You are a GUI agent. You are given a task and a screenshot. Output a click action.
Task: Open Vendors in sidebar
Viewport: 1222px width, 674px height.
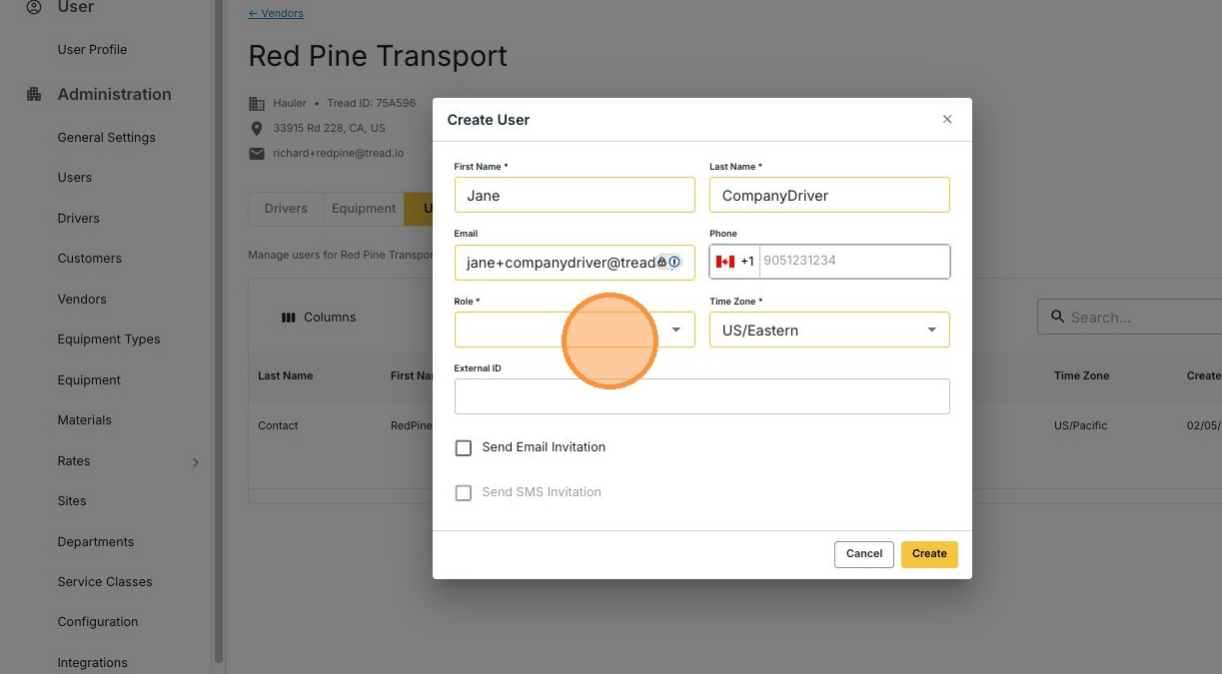pos(81,299)
